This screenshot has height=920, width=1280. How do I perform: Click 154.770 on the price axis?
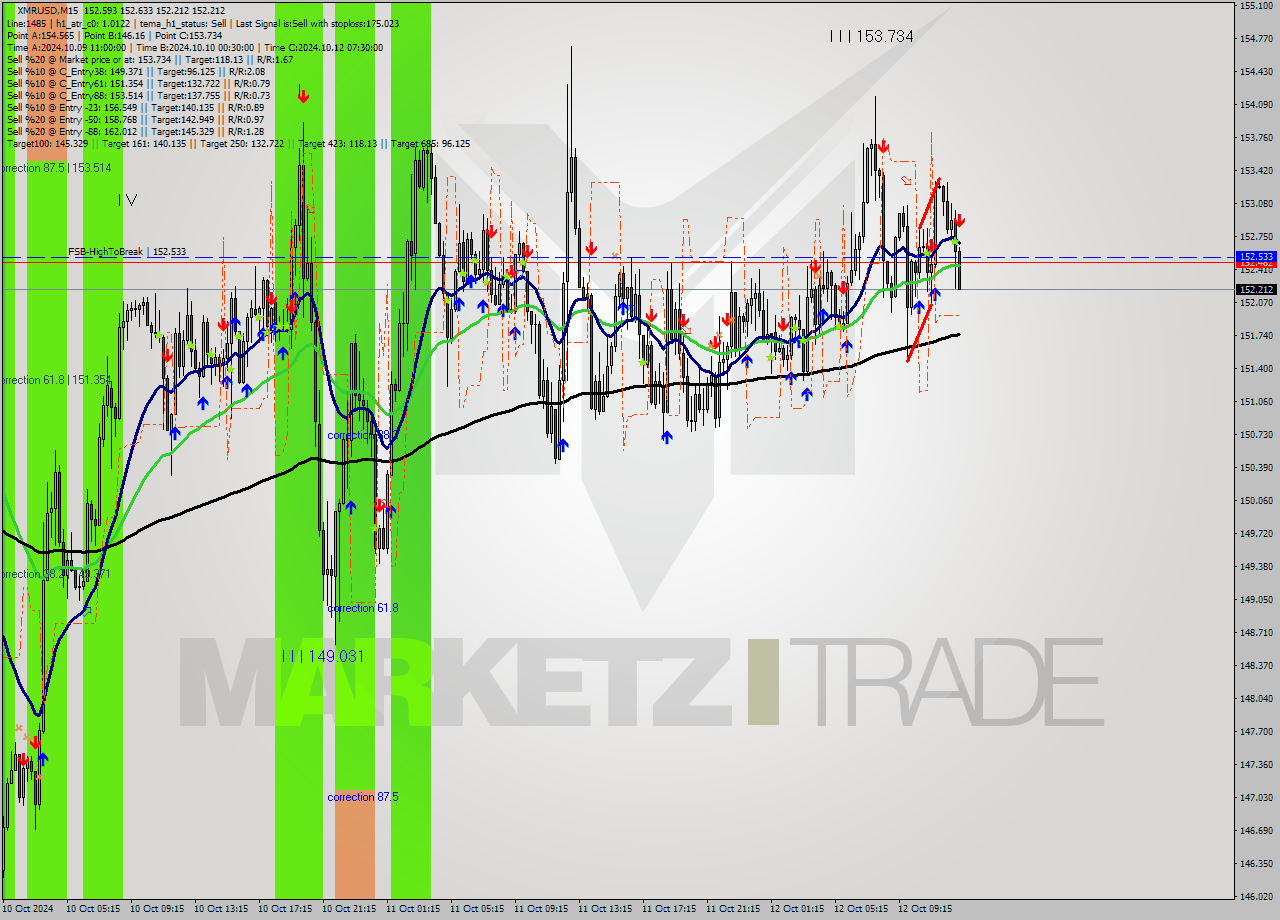[x=1256, y=39]
